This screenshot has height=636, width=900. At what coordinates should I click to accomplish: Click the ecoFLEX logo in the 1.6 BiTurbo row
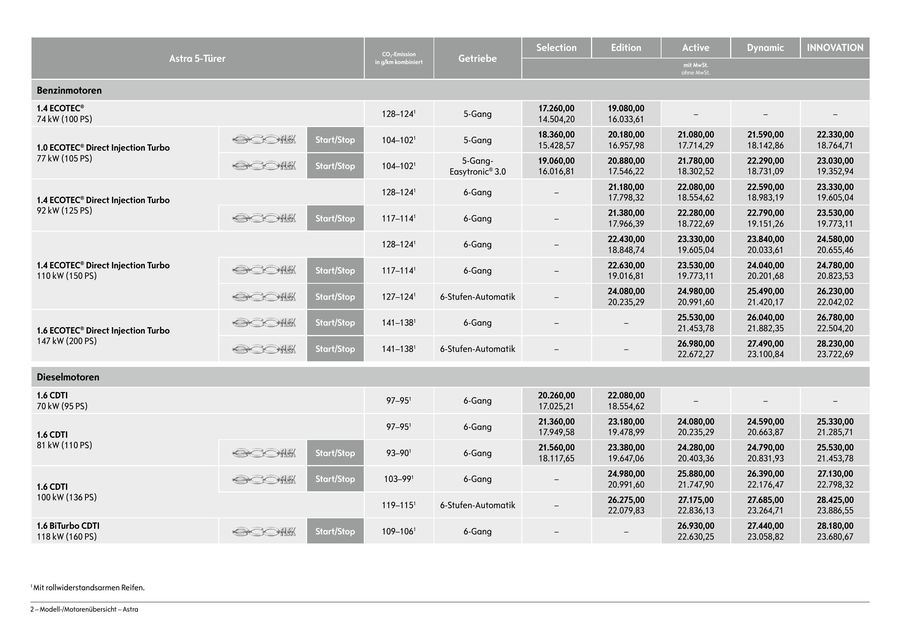pyautogui.click(x=263, y=532)
